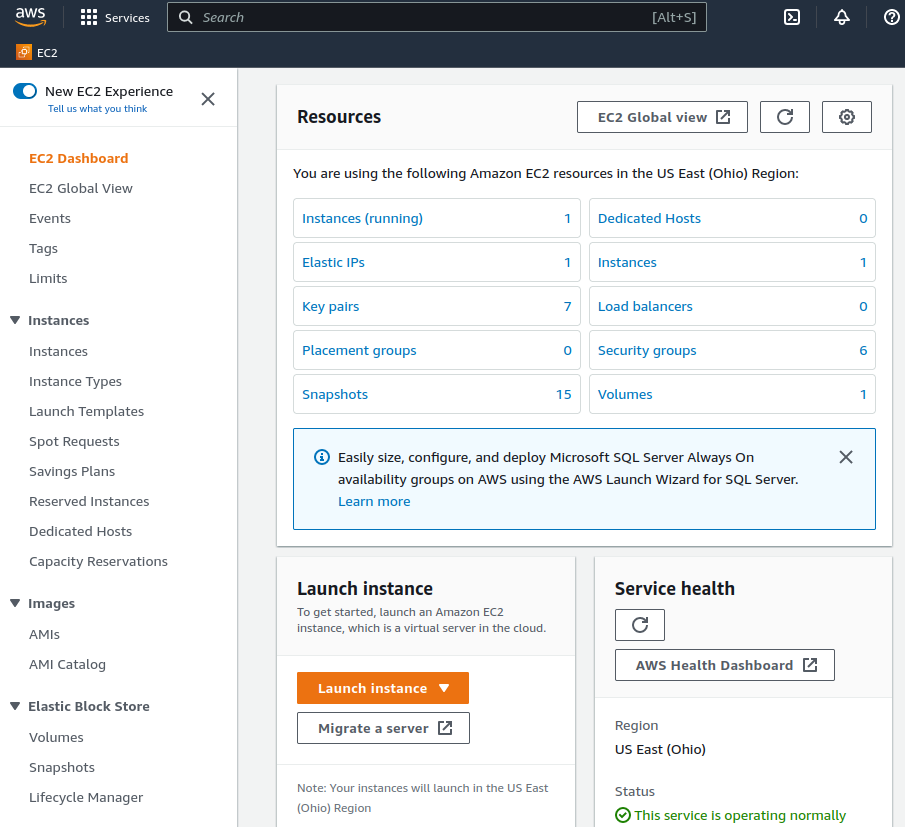Go to AMI Catalog in sidebar
Screen dimensions: 905x827
[67, 664]
